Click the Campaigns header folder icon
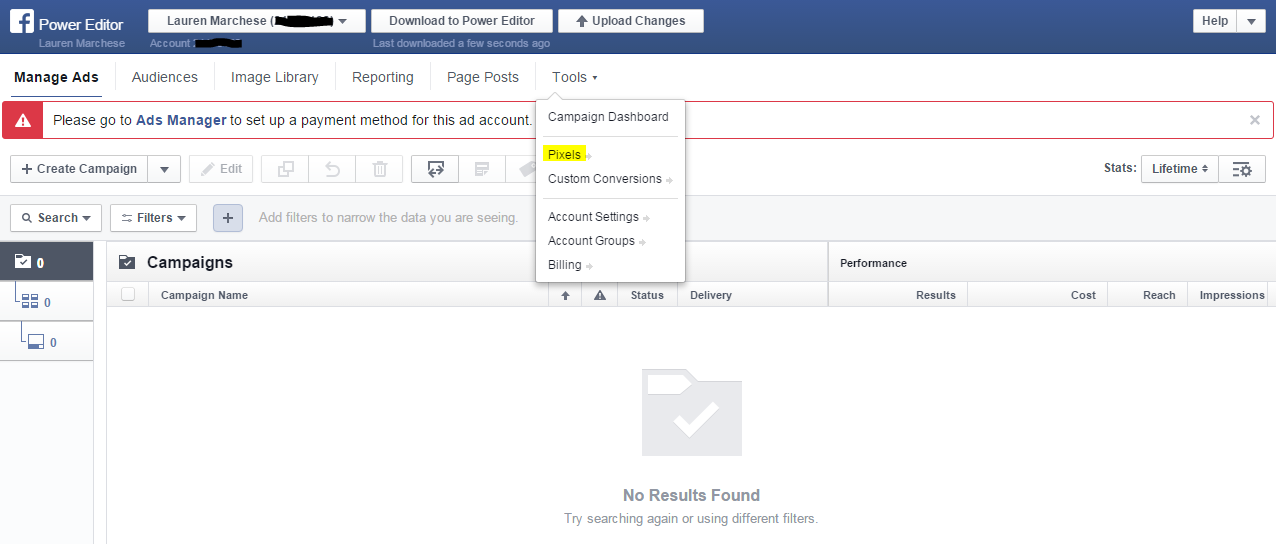The image size is (1276, 544). click(x=127, y=262)
